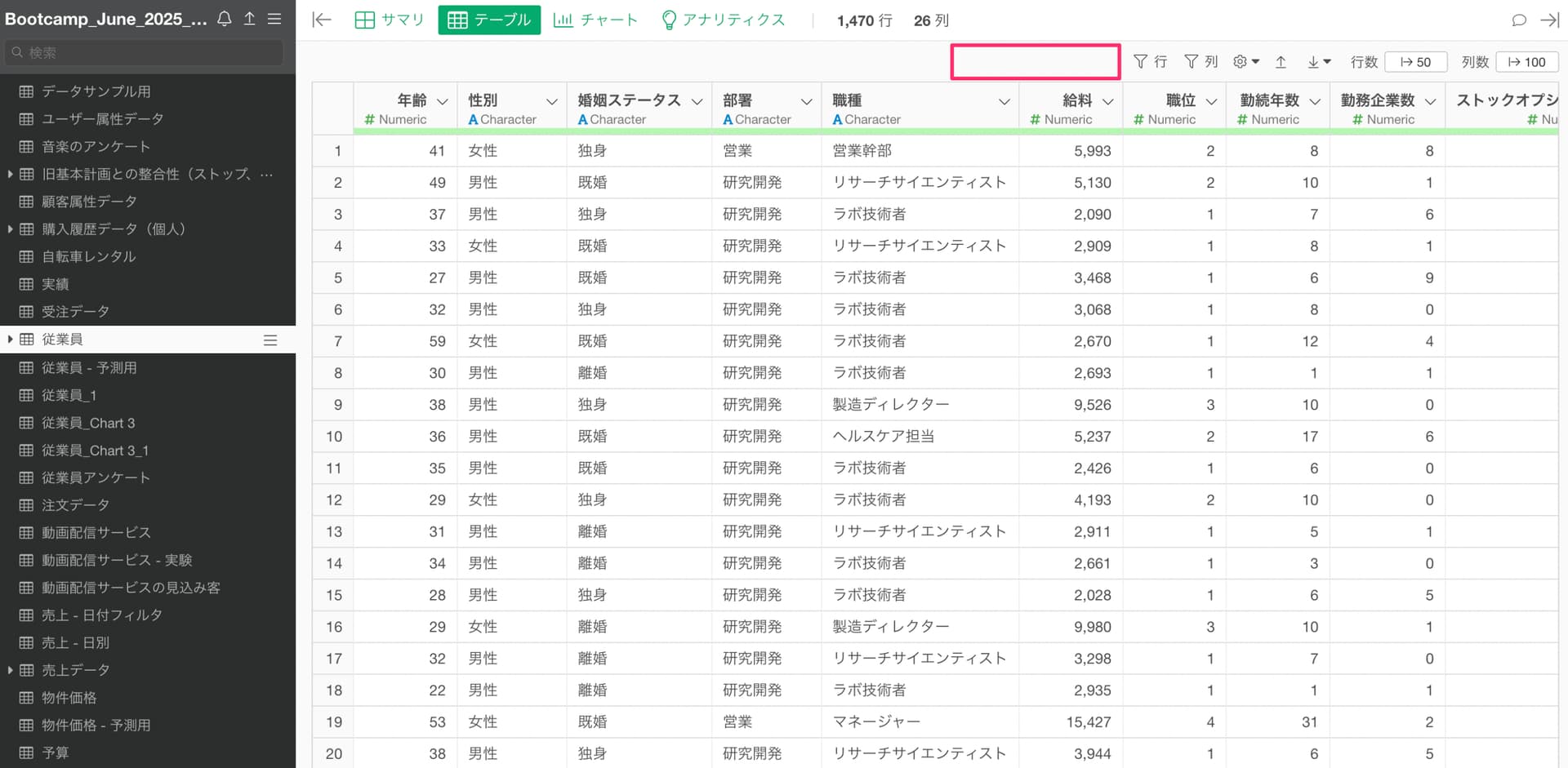Open the download export dropdown
This screenshot has width=1568, height=768.
click(x=1319, y=62)
